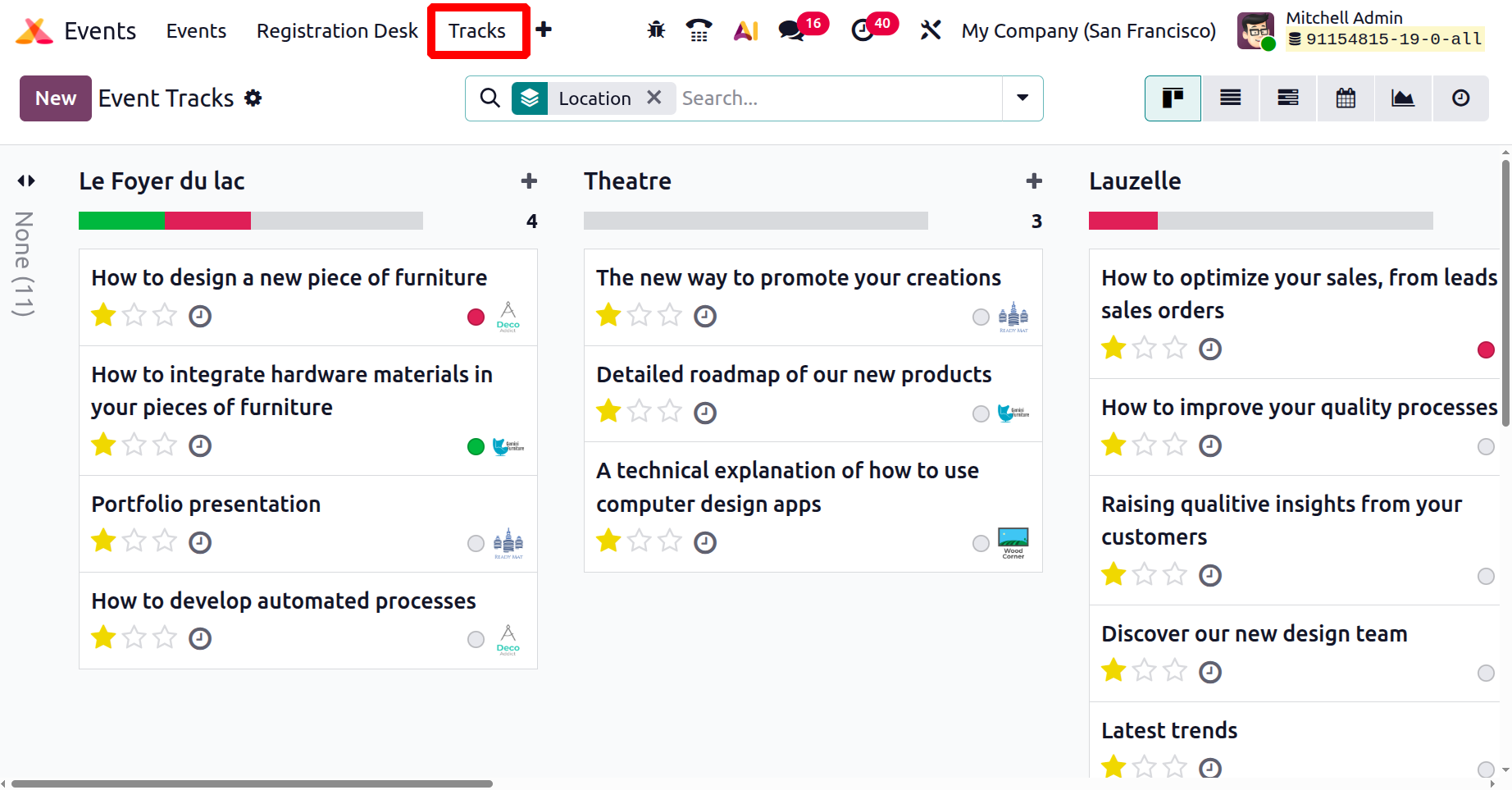1512x790 pixels.
Task: Open the company switcher My Company (San Francisco)
Action: tap(1088, 31)
